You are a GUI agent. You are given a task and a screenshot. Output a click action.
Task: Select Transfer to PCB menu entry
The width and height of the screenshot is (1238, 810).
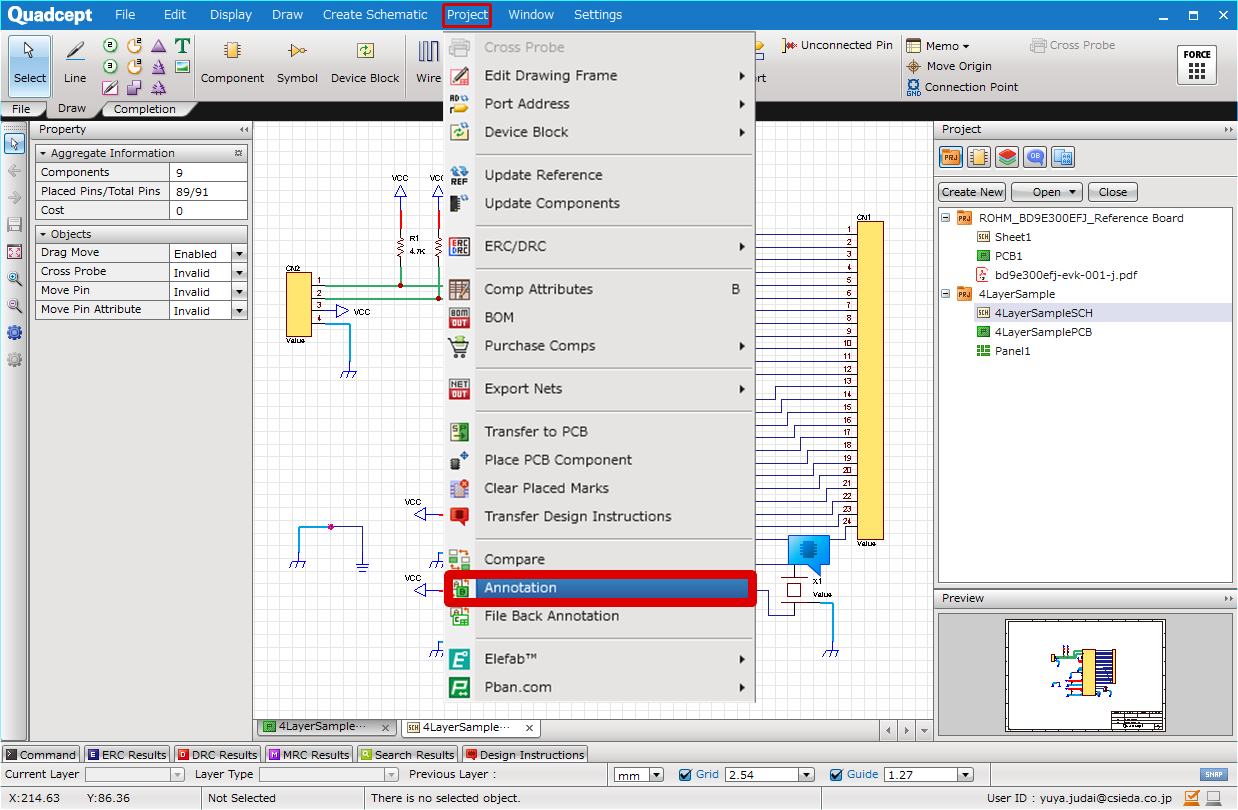coord(536,432)
